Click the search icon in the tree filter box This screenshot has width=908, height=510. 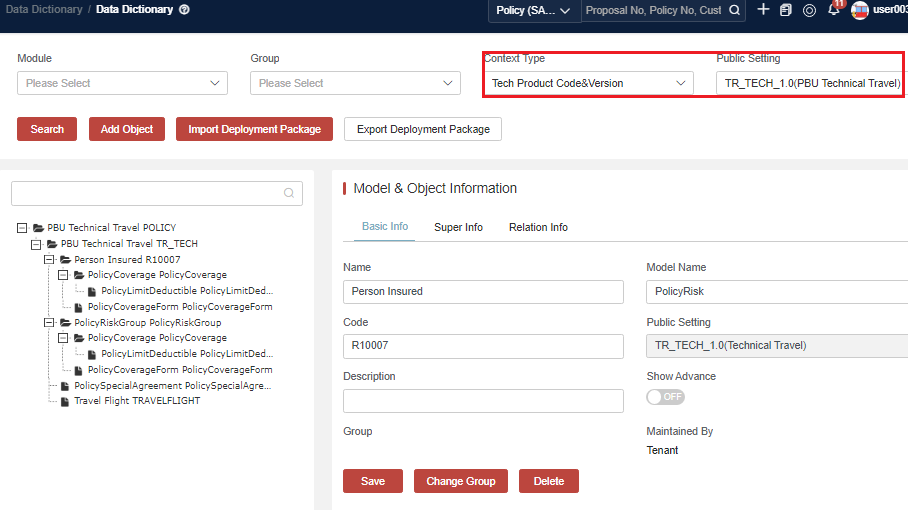[289, 194]
